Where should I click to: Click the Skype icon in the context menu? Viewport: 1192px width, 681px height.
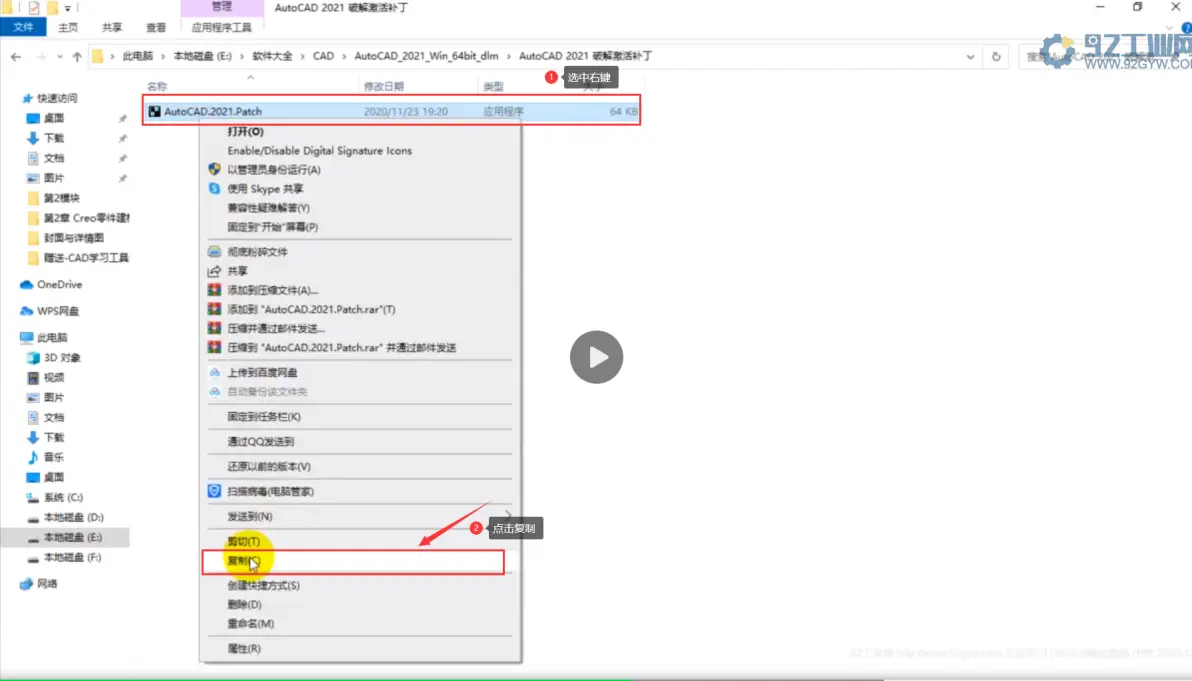point(214,188)
